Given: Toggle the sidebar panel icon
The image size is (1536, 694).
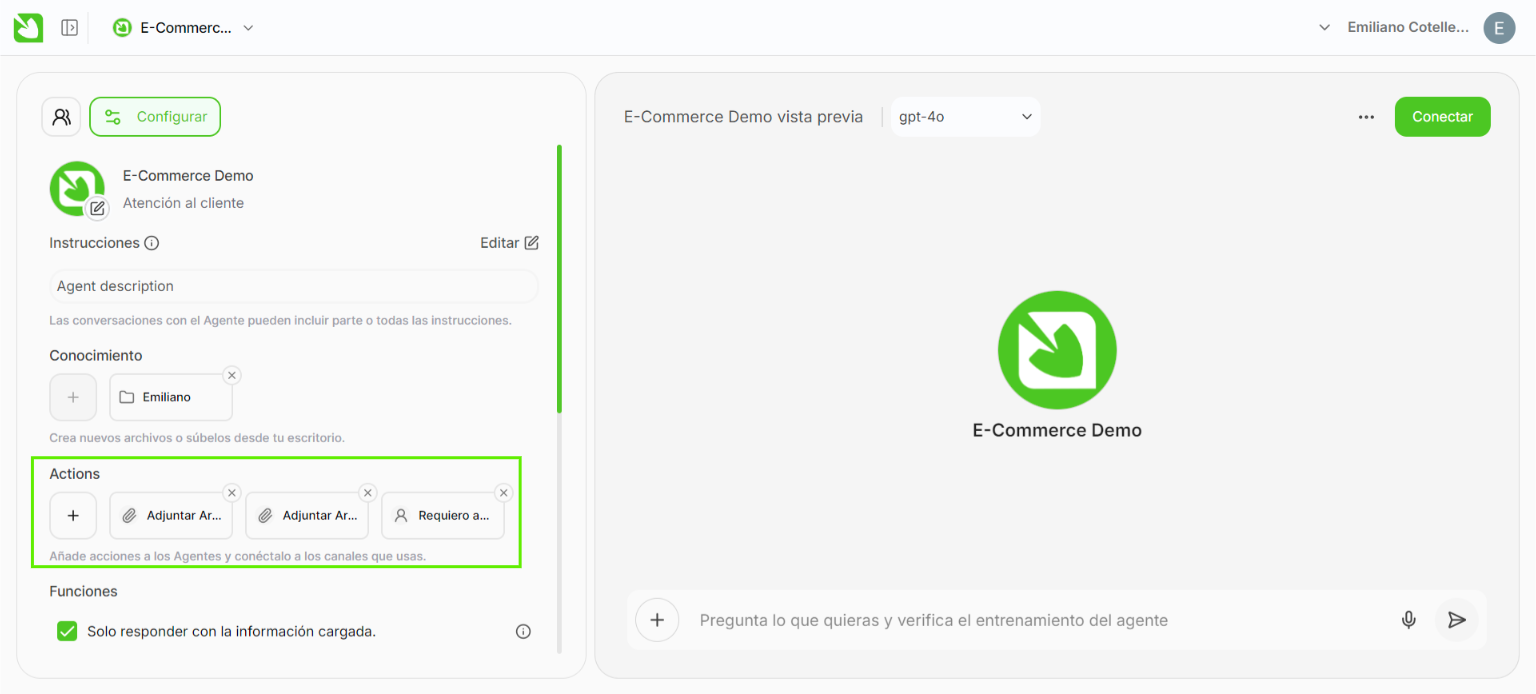Looking at the screenshot, I should (x=69, y=28).
